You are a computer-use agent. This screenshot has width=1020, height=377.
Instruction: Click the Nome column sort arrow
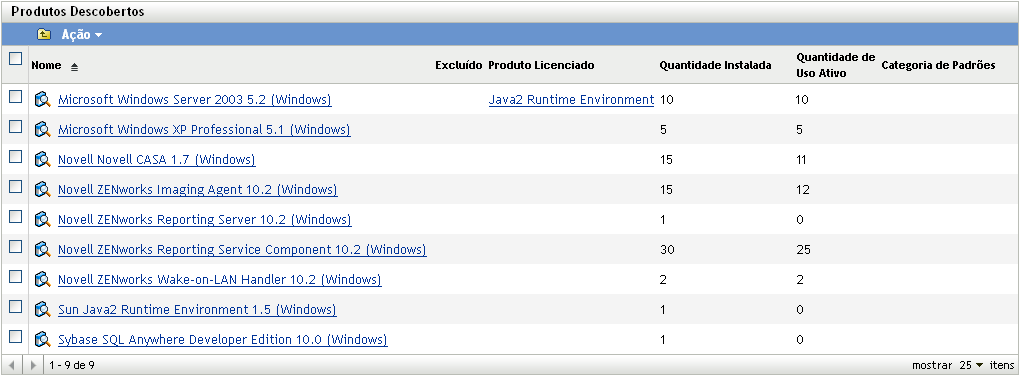click(x=74, y=66)
